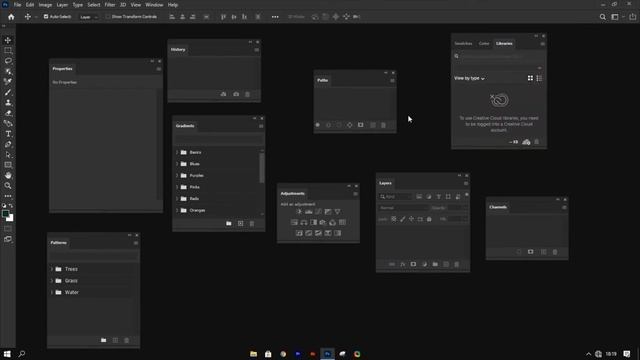Click the Gradients panel vertical scrollbar
Screen dimensions: 640x360
pos(262,168)
